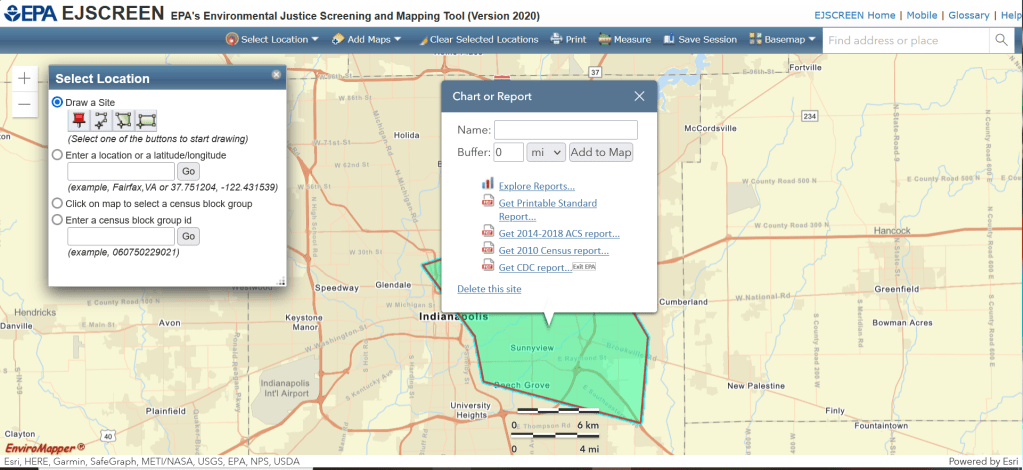Image resolution: width=1023 pixels, height=470 pixels.
Task: Click the Print toolbar button
Action: coord(568,39)
